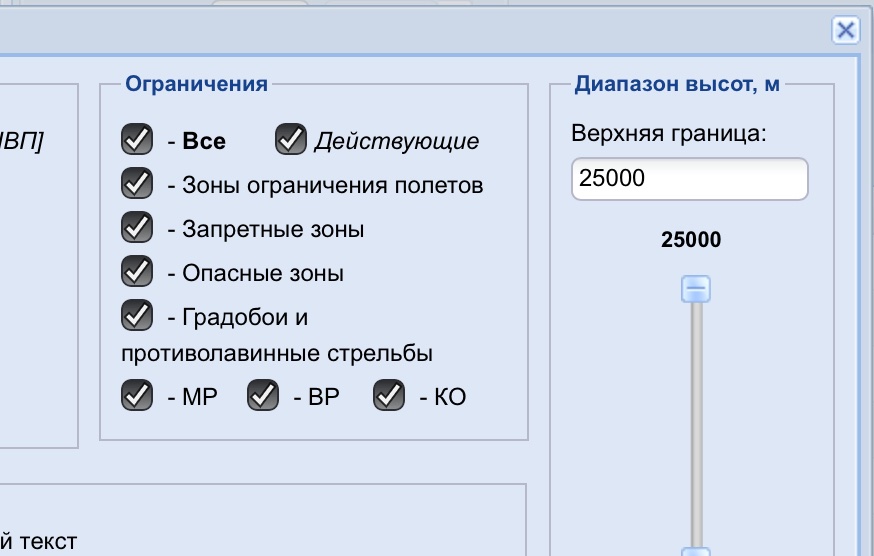
Task: Click the 'Верхняя граница' input field
Action: 689,179
